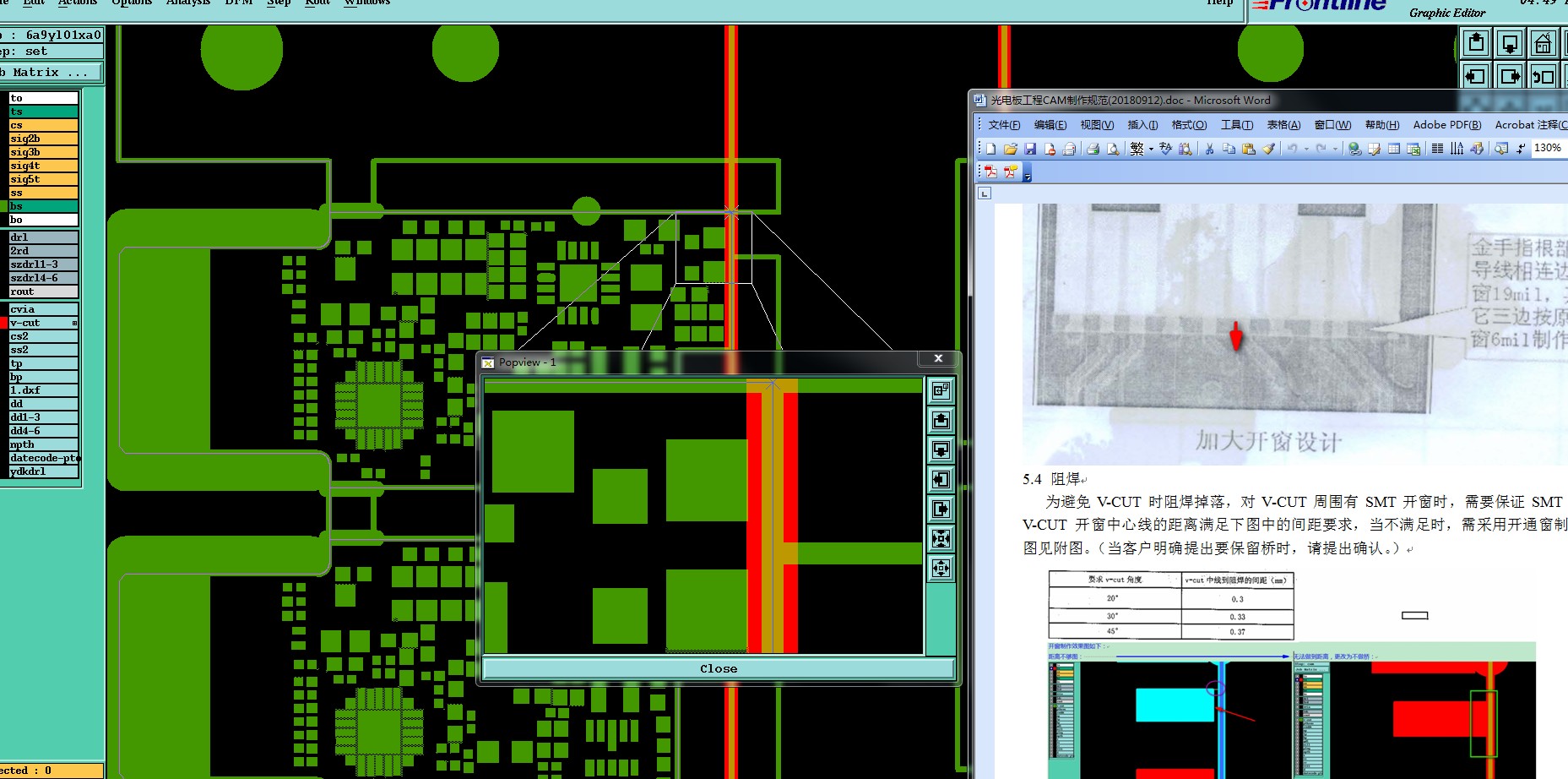Image resolution: width=1568 pixels, height=779 pixels.
Task: Click Cut scissors icon in Word toolbar
Action: 1209,149
